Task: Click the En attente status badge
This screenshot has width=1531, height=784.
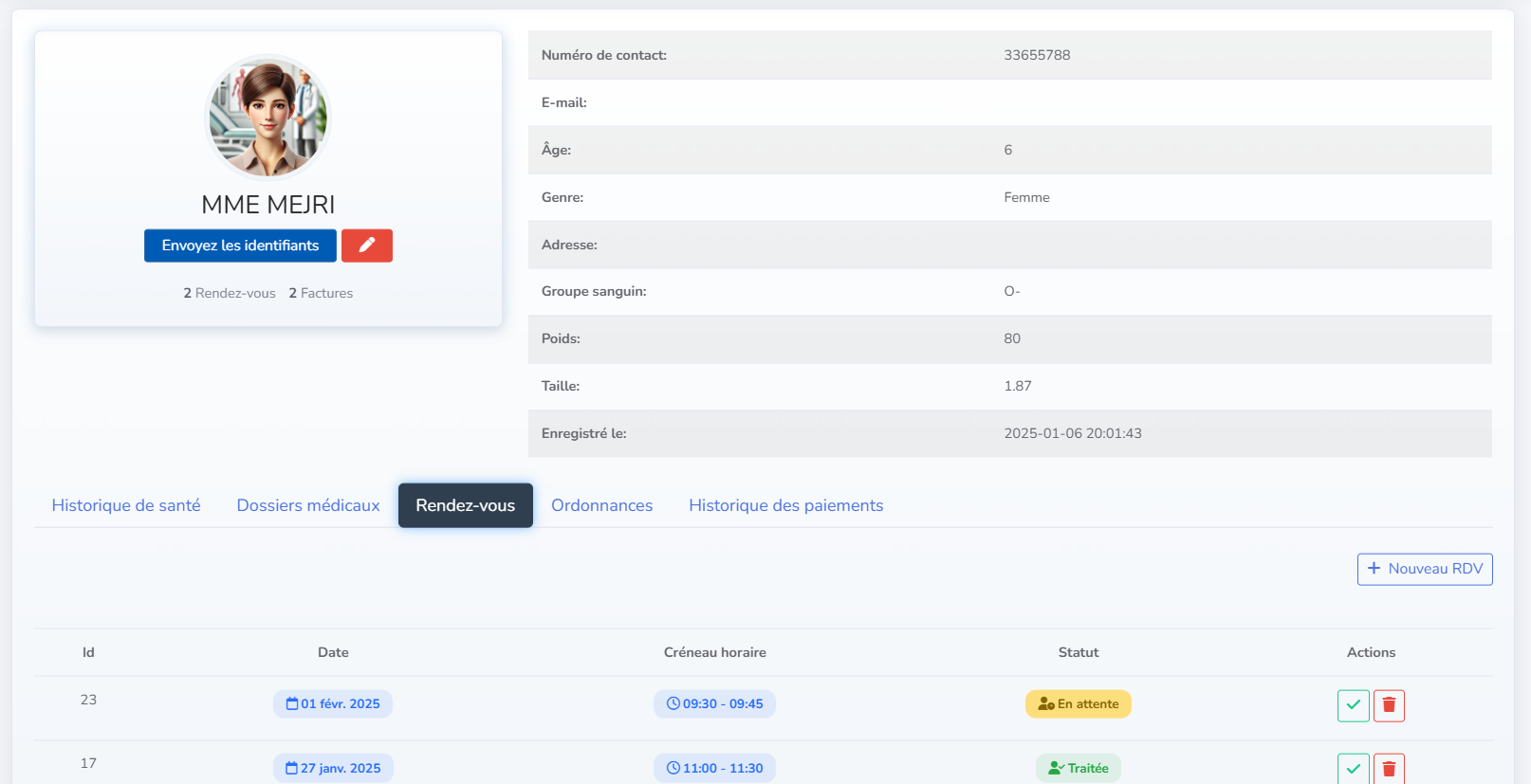Action: click(1079, 704)
